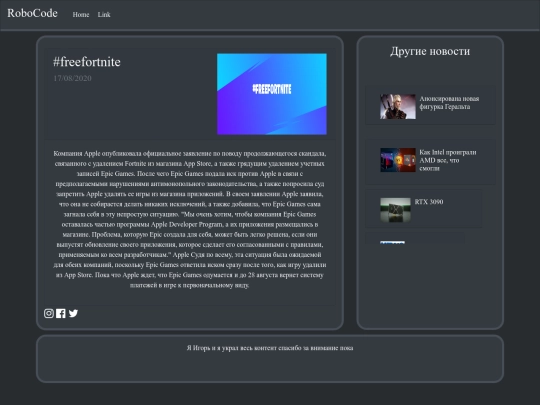540x405 pixels.
Task: Click the Apple statement article body text
Action: pos(190,219)
